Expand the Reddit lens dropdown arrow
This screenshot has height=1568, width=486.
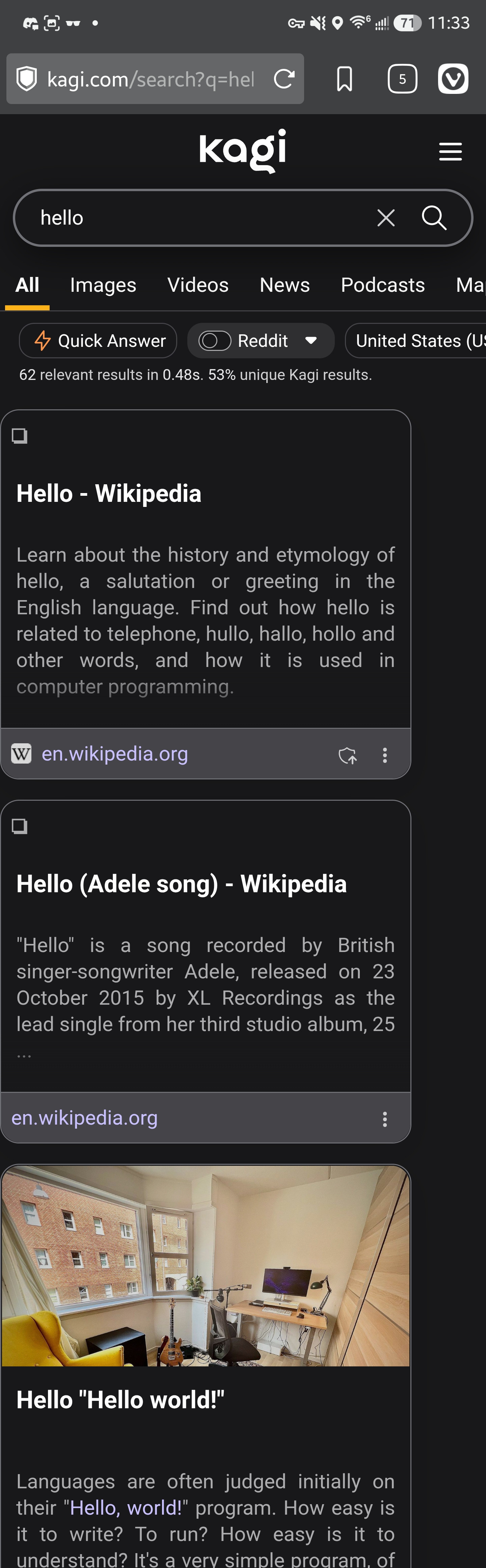(x=311, y=341)
